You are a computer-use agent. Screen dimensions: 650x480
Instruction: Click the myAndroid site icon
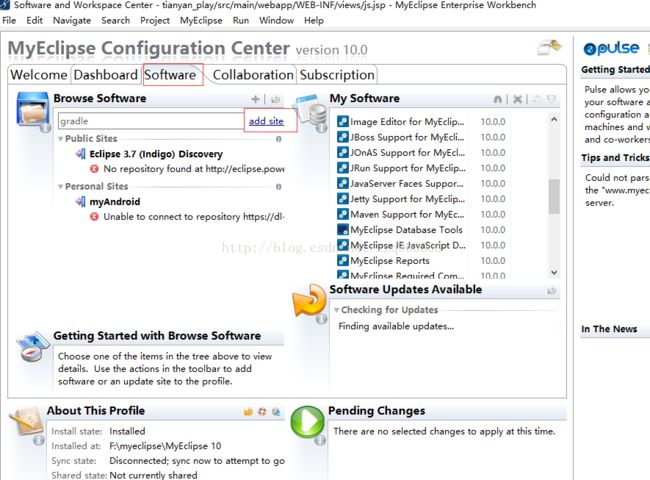pos(80,201)
